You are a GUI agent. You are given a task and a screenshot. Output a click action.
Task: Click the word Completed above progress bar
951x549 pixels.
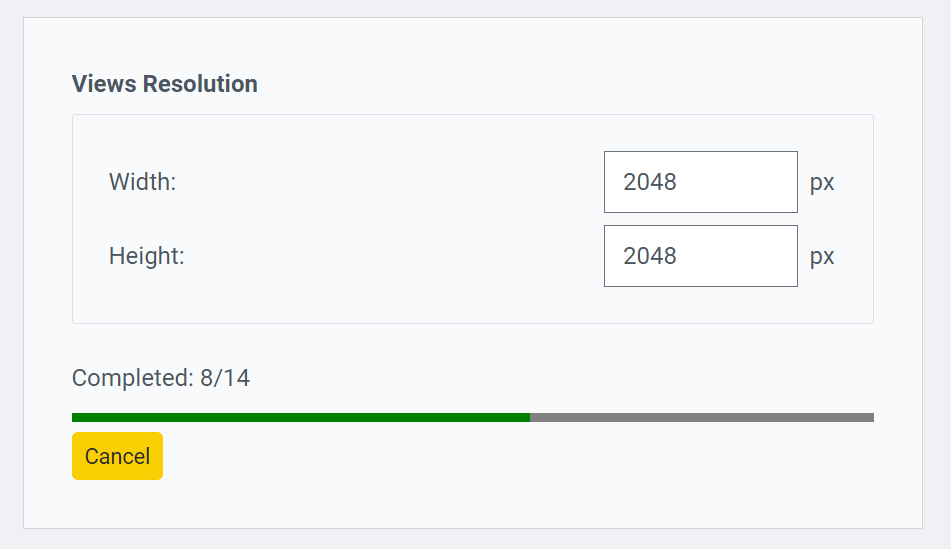click(129, 378)
